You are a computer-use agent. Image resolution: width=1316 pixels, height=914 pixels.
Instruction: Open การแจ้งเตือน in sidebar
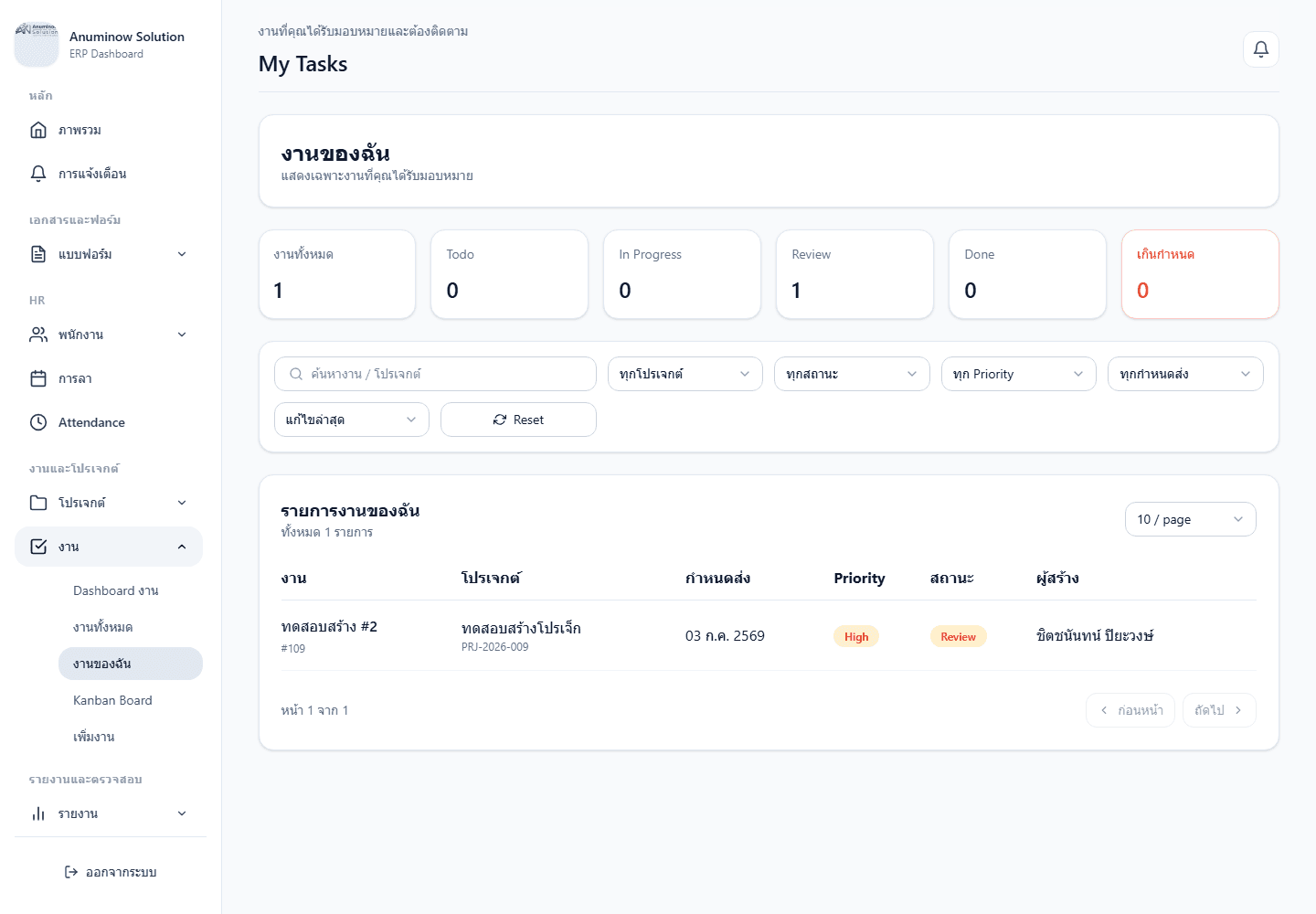click(x=109, y=174)
